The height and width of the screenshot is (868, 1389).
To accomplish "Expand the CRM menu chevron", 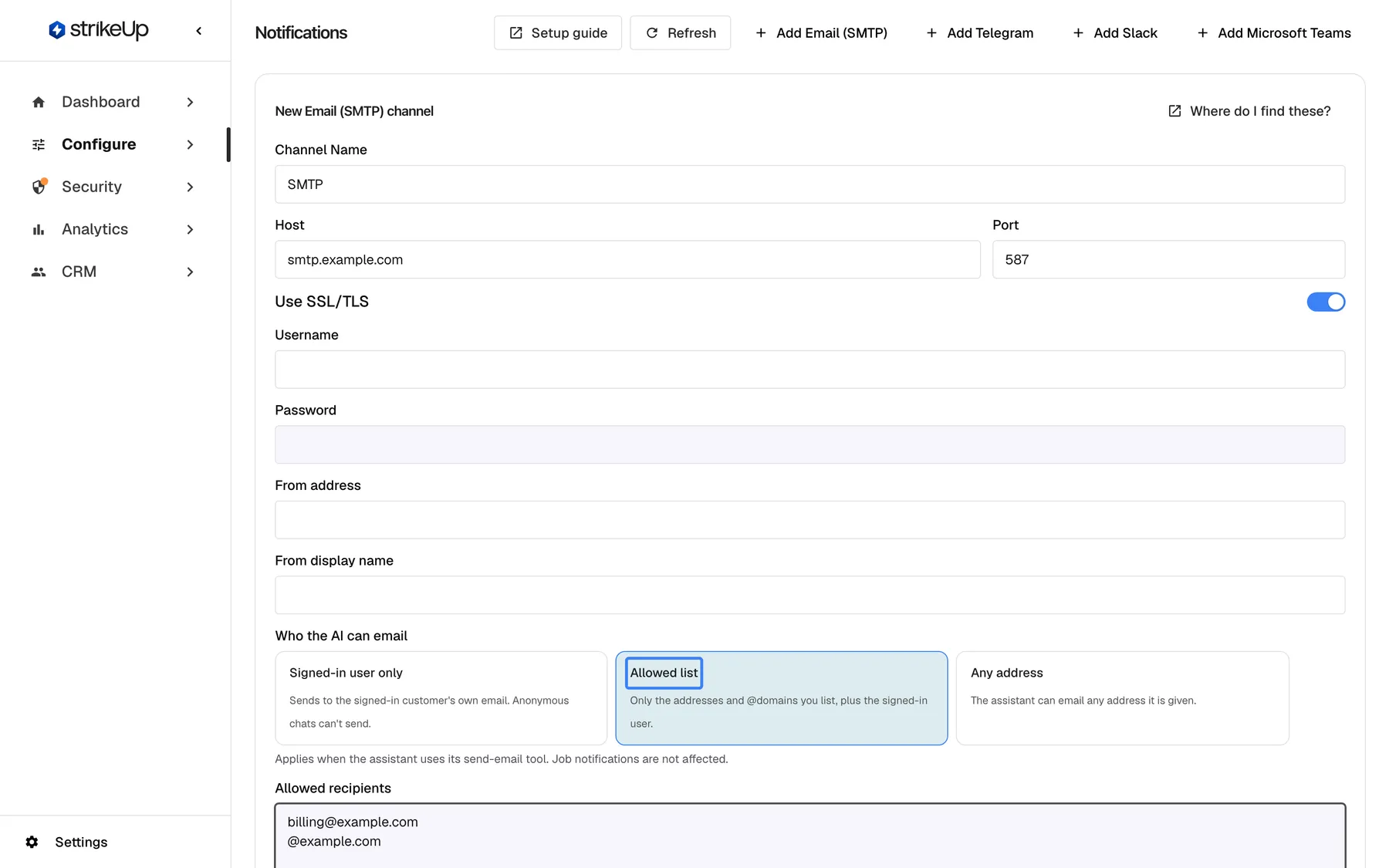I will click(x=190, y=272).
